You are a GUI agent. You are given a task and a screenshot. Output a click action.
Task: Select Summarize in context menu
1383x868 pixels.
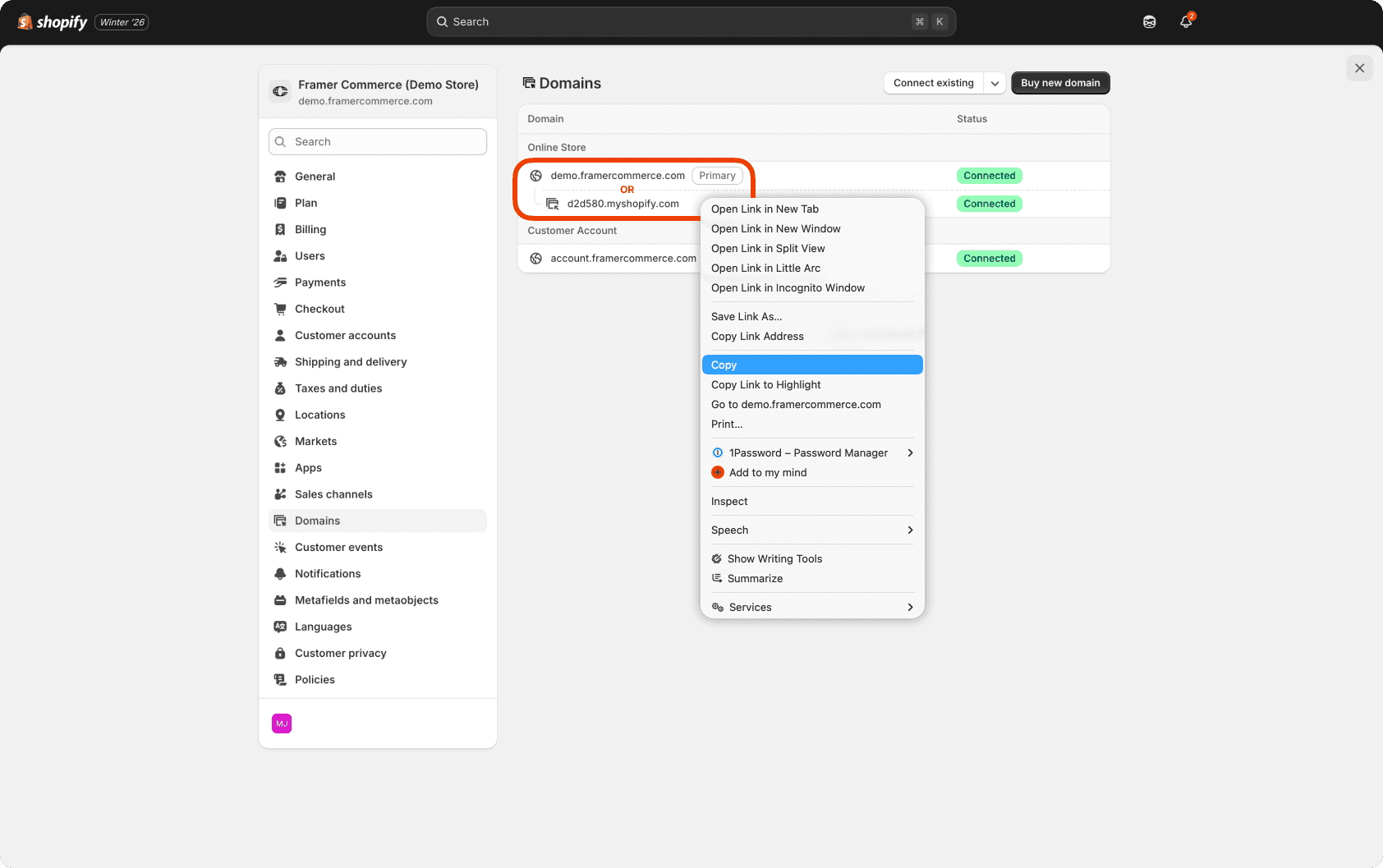812,579
